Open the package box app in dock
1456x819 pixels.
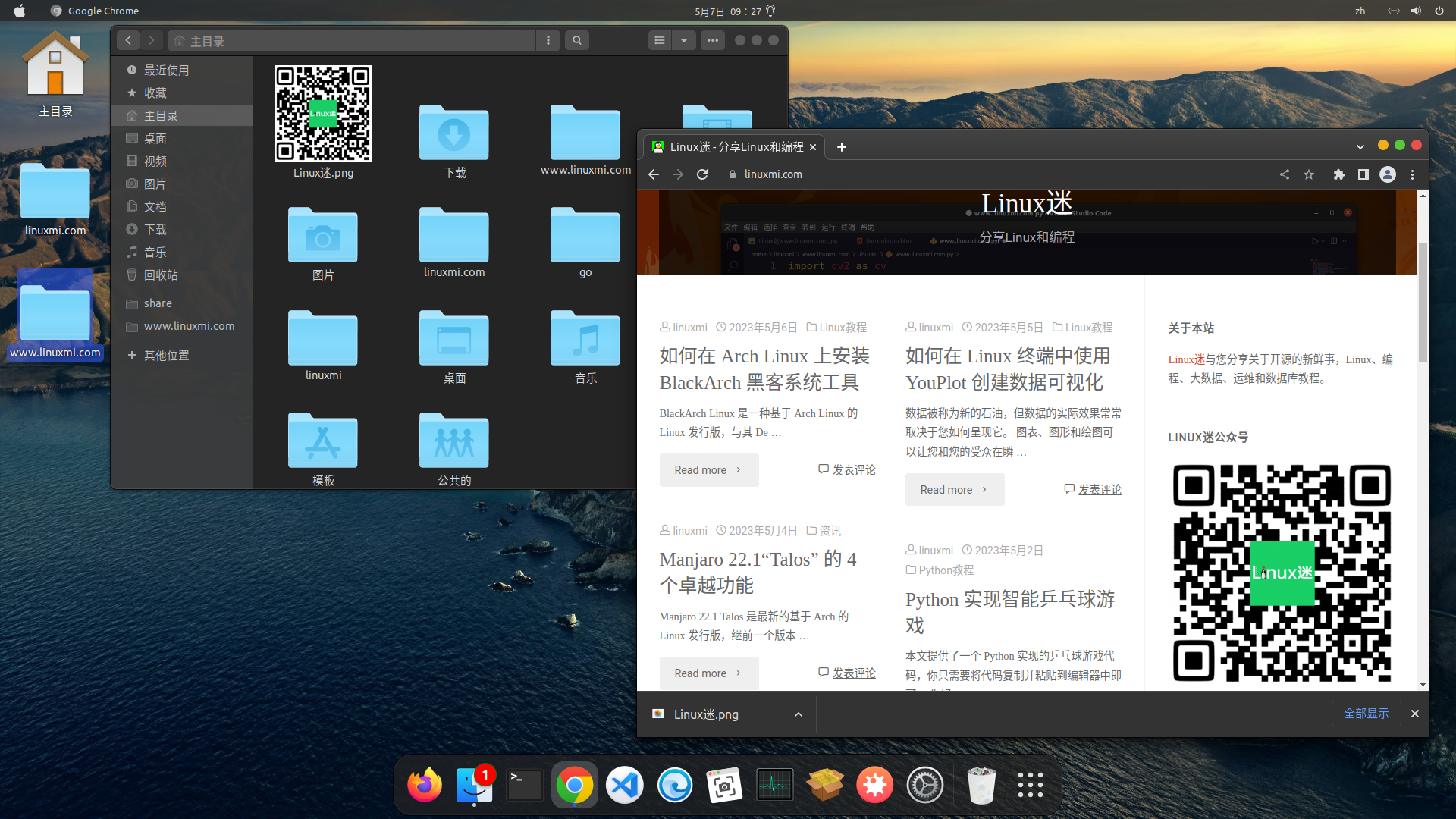click(825, 786)
